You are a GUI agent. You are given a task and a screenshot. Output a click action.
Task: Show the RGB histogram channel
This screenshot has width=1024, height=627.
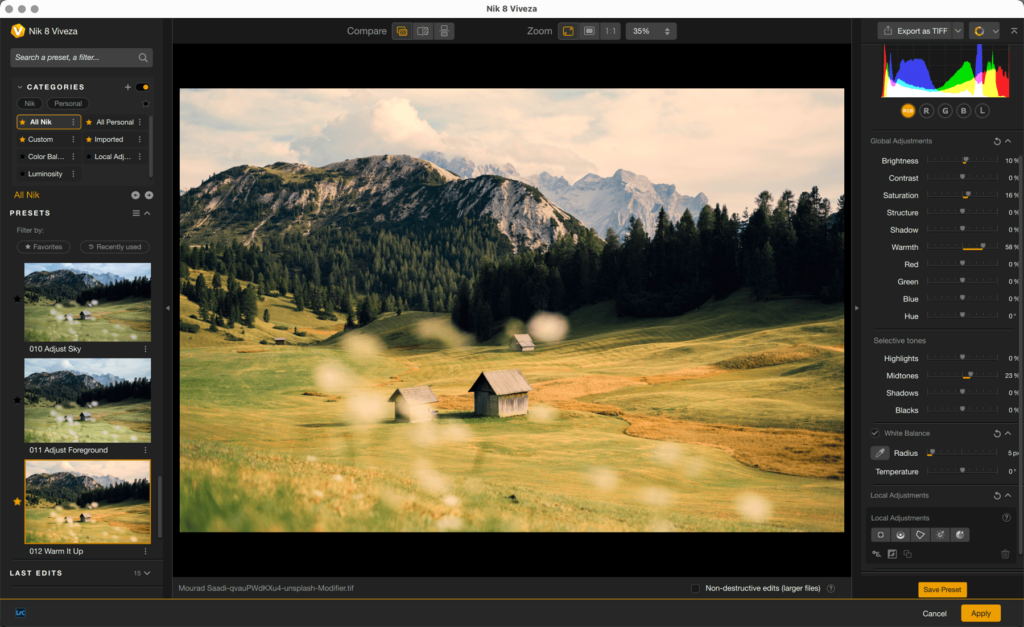click(x=908, y=111)
